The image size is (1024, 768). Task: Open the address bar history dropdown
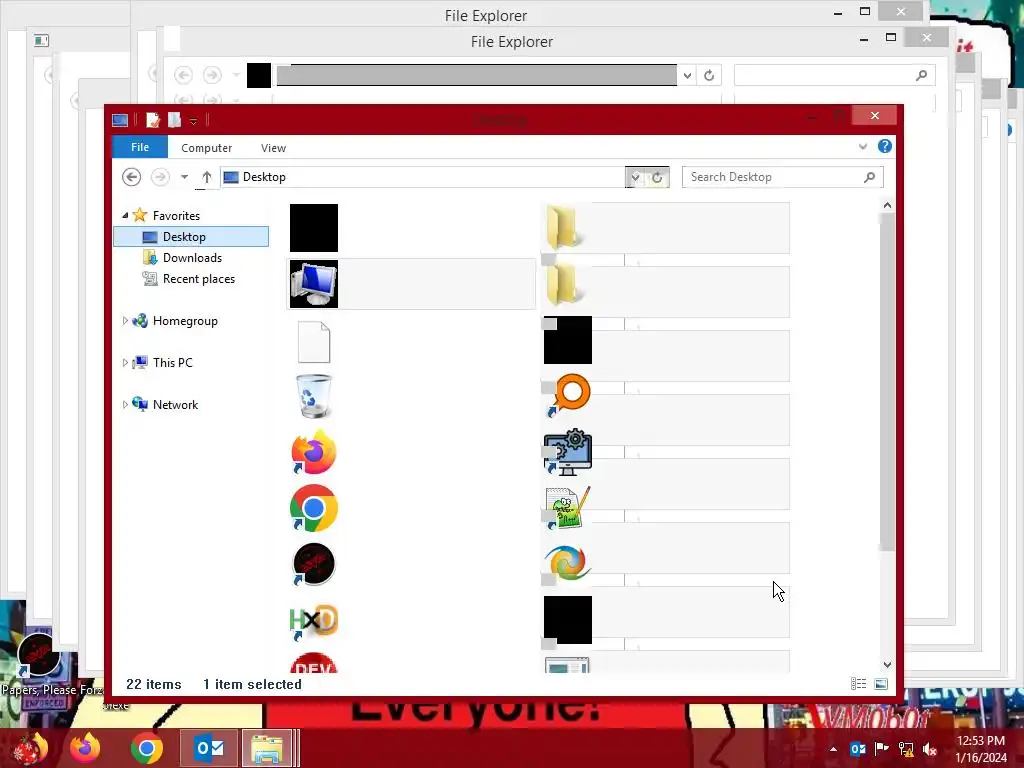click(635, 178)
